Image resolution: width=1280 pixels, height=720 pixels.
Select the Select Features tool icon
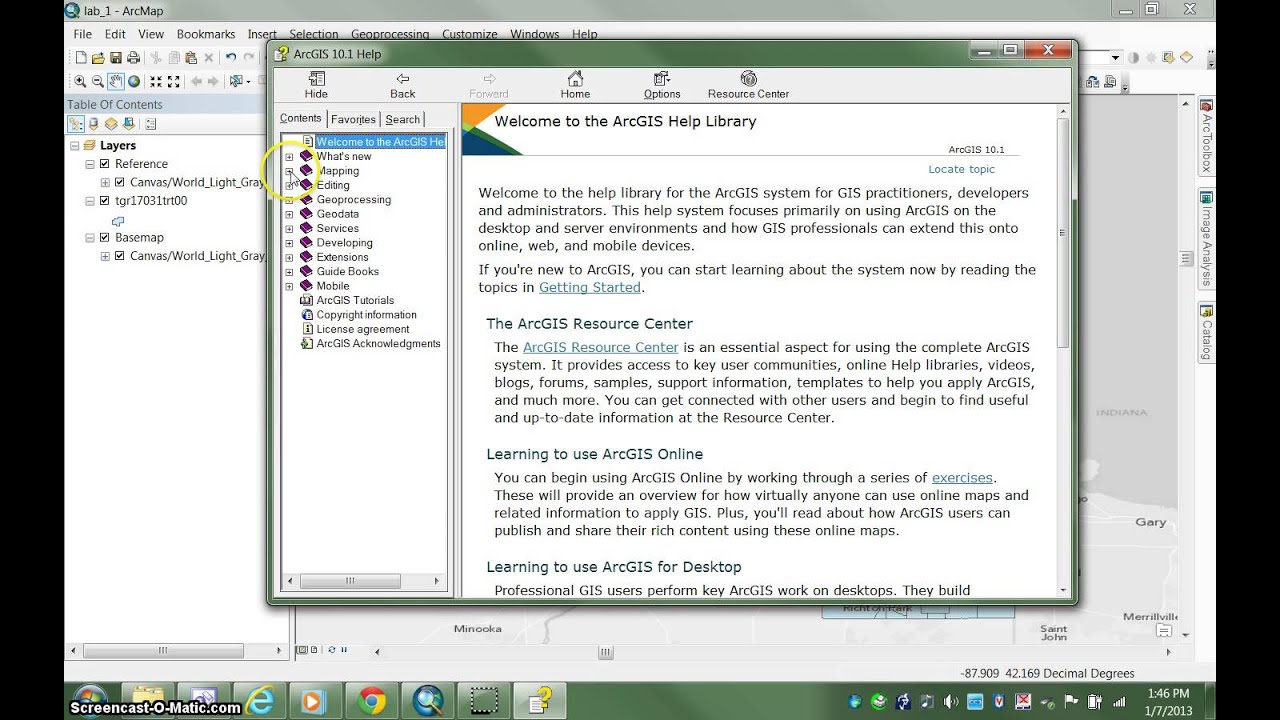(236, 81)
